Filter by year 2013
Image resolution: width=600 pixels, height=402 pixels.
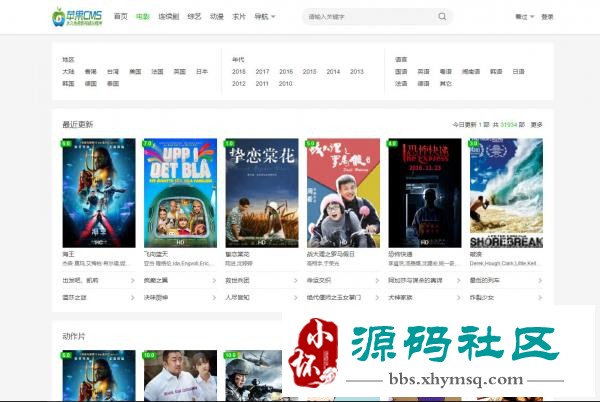click(x=357, y=72)
